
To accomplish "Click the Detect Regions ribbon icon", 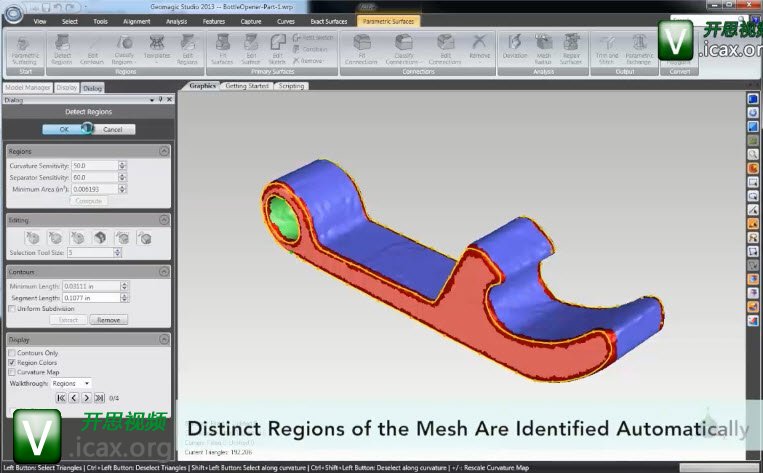I will (62, 50).
